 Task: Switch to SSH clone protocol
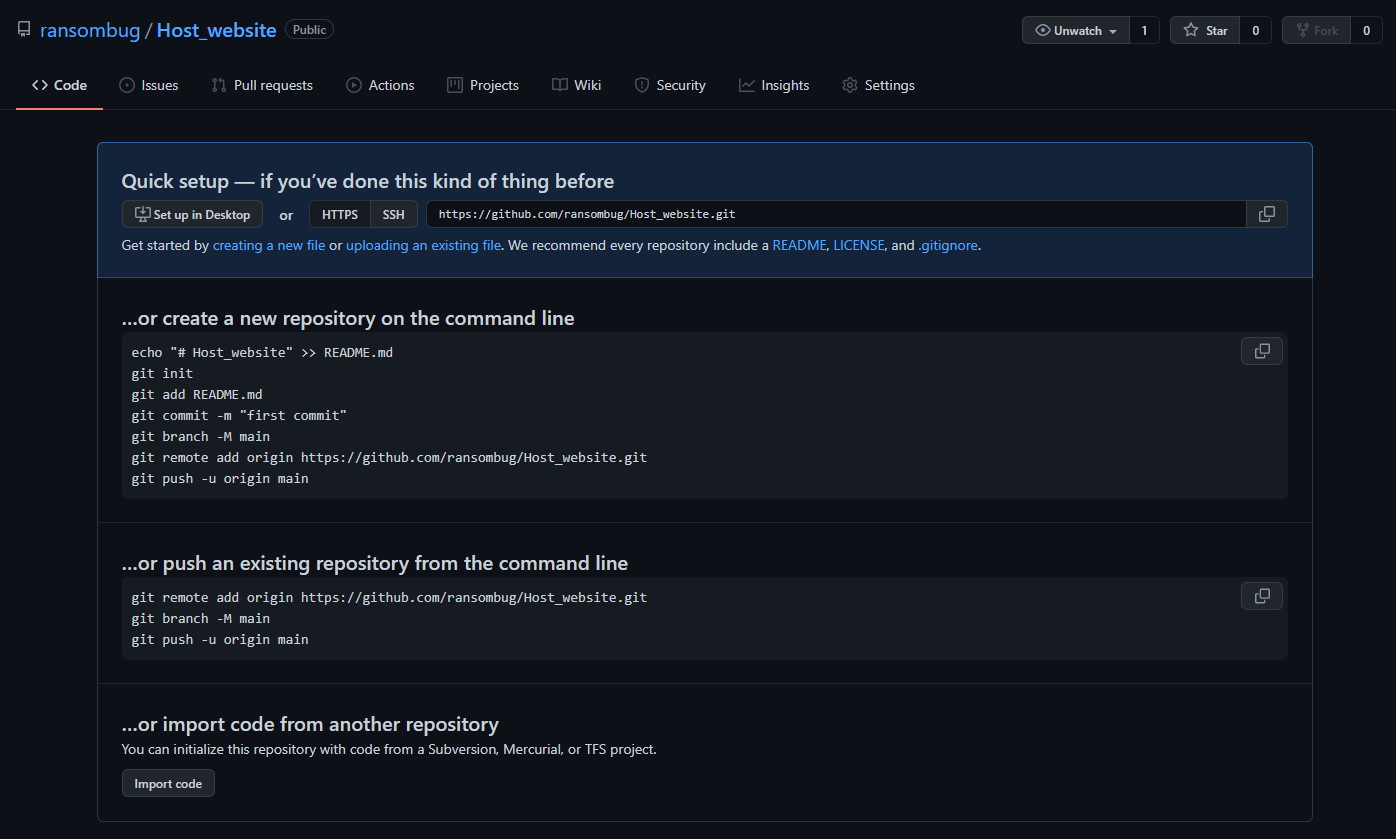[x=394, y=214]
